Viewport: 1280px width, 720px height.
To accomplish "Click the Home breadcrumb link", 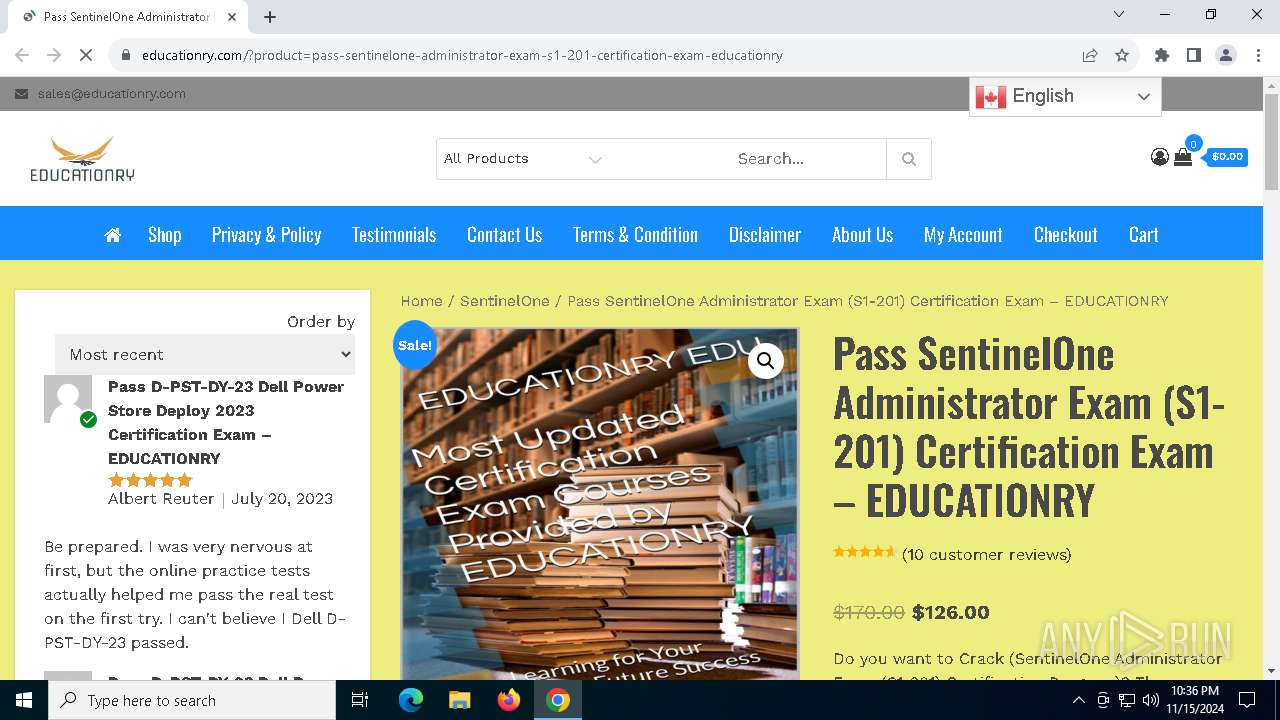I will click(421, 301).
